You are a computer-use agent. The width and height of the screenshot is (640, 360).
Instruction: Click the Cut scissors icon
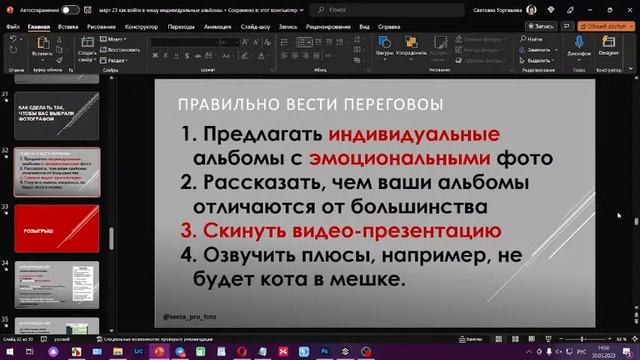pos(60,39)
